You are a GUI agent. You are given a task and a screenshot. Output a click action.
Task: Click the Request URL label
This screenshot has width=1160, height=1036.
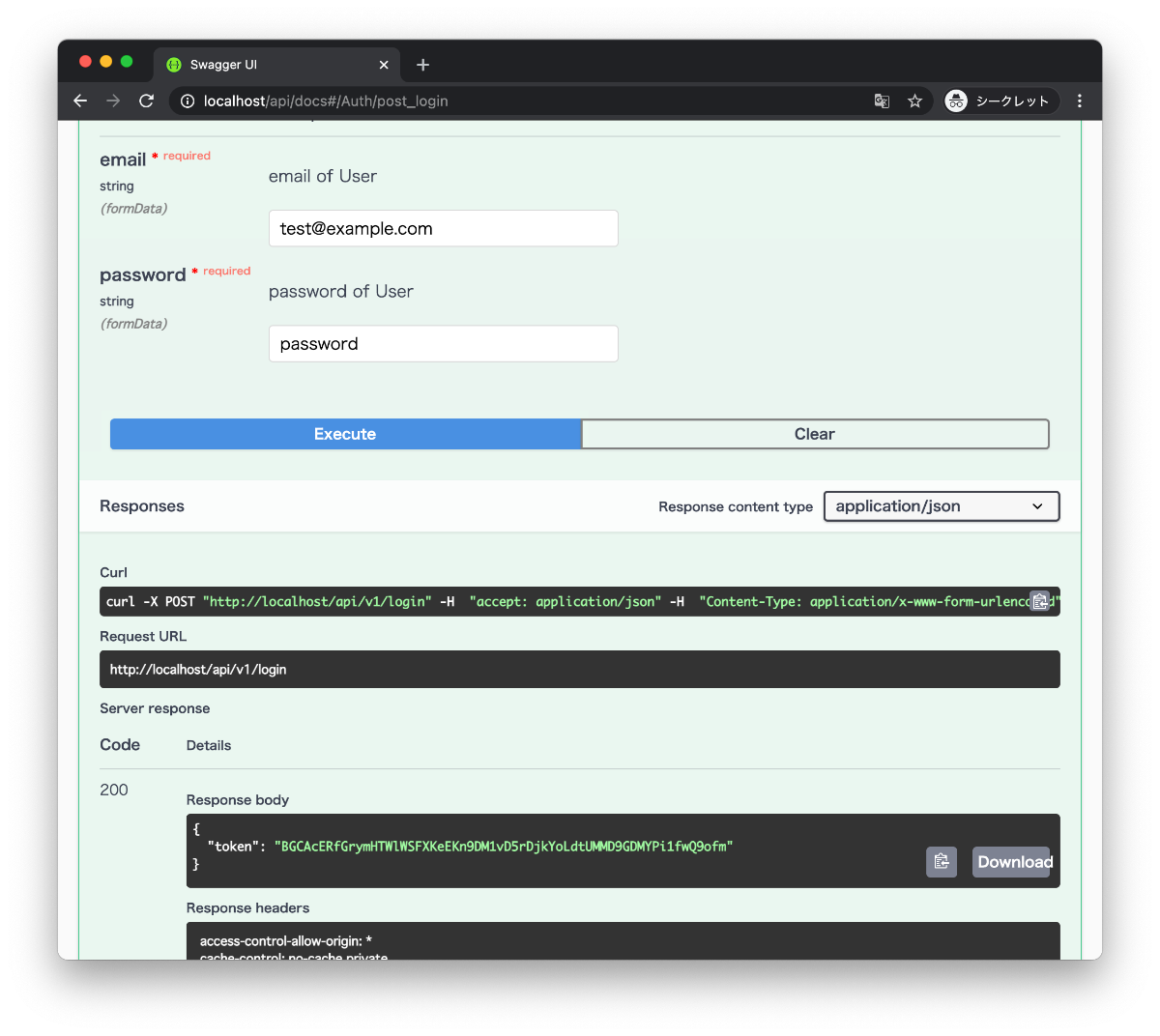[143, 636]
